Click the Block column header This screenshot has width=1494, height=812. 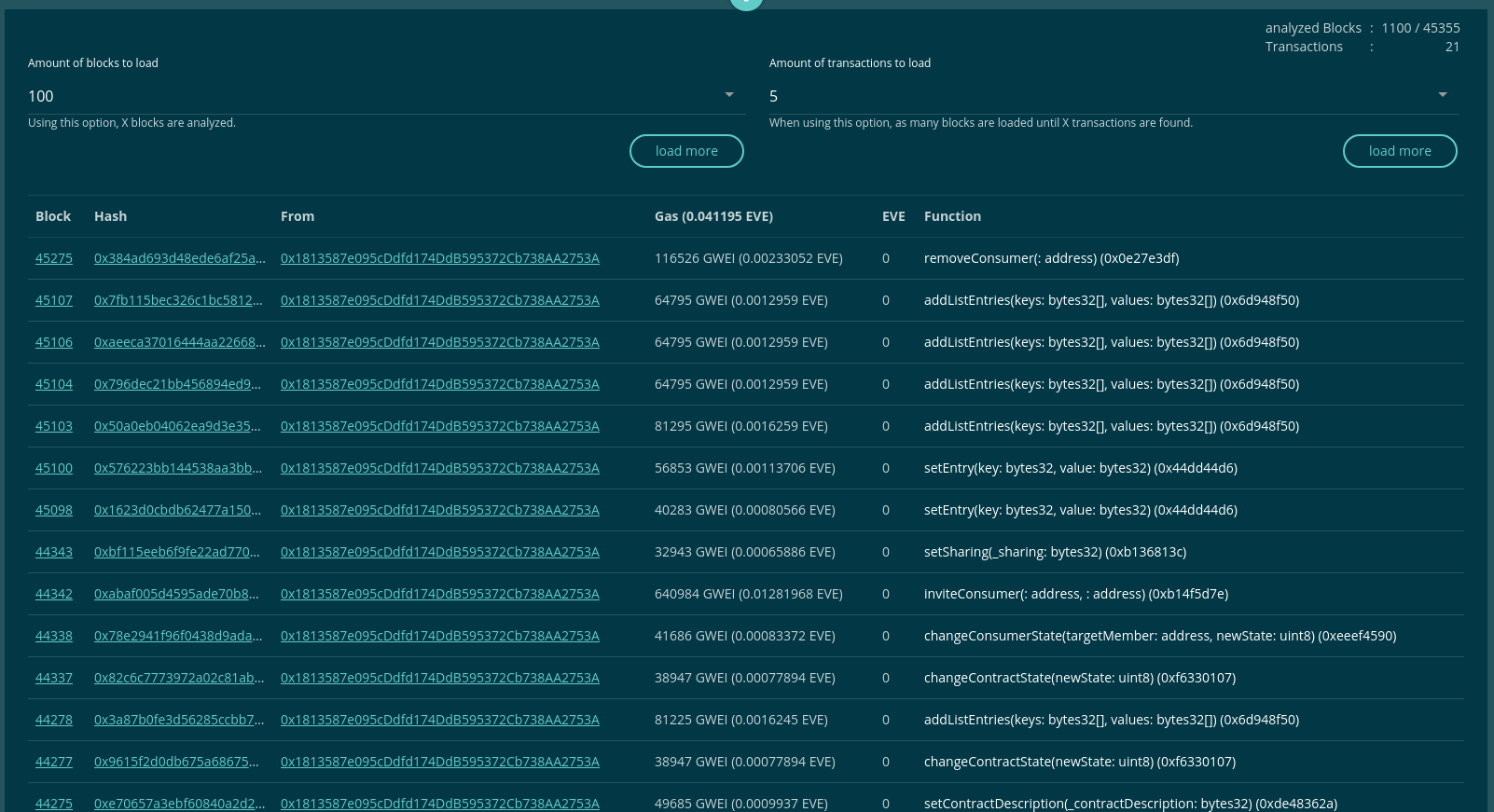(53, 216)
